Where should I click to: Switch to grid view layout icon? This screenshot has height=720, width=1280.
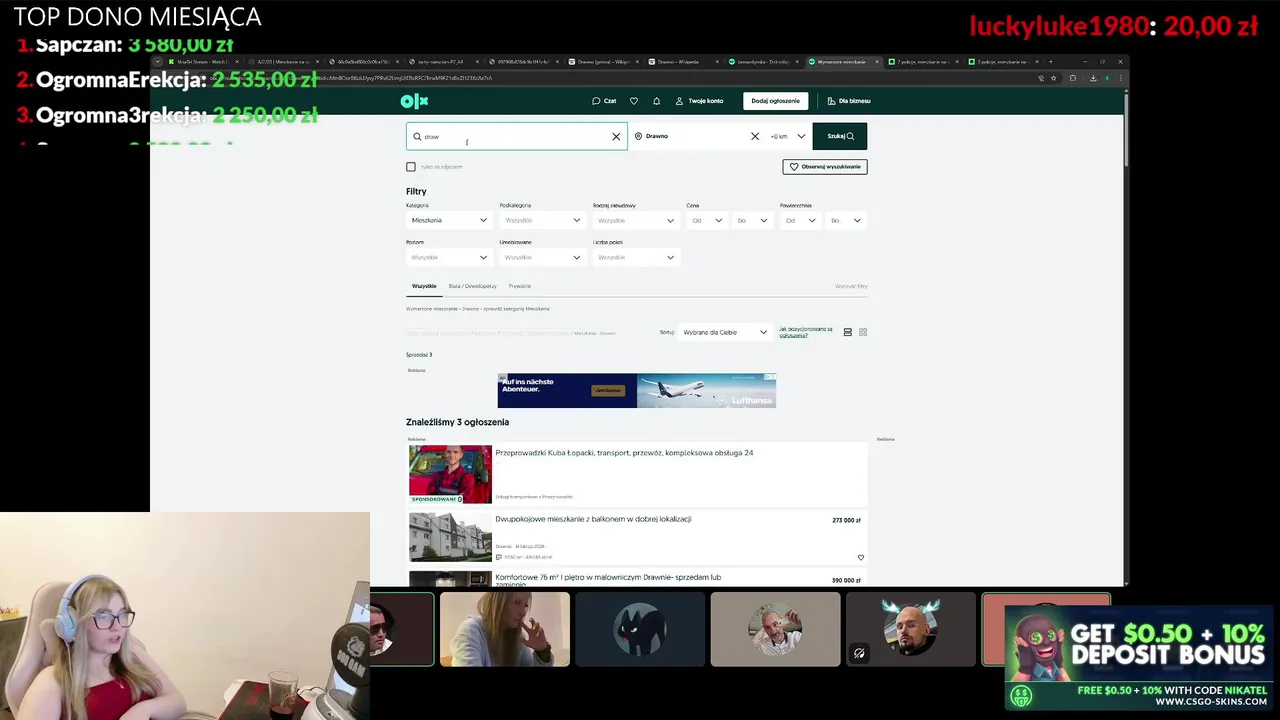863,332
